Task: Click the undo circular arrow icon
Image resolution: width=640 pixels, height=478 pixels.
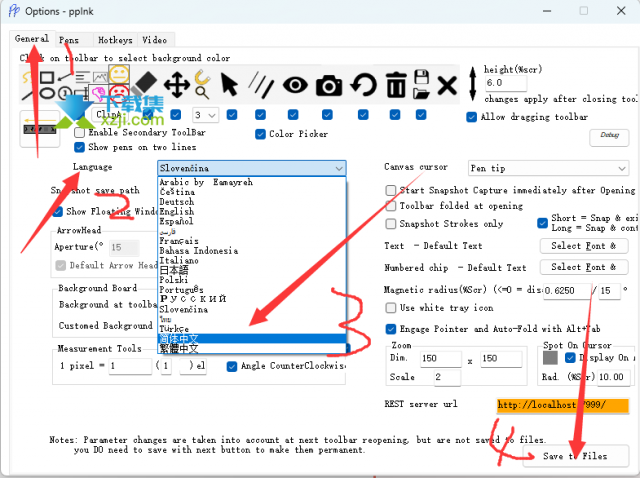Action: 363,85
